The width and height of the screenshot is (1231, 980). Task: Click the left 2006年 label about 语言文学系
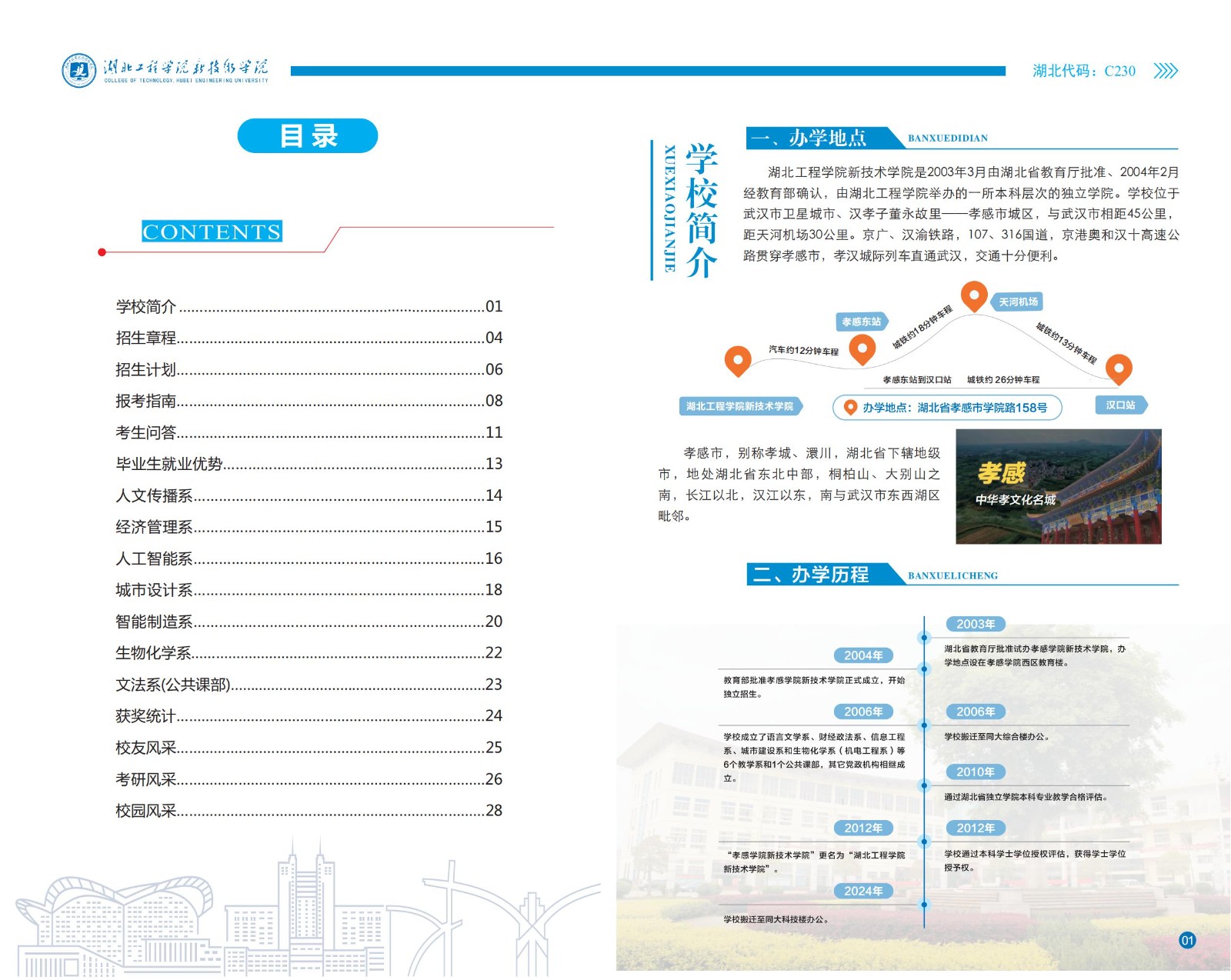click(863, 712)
